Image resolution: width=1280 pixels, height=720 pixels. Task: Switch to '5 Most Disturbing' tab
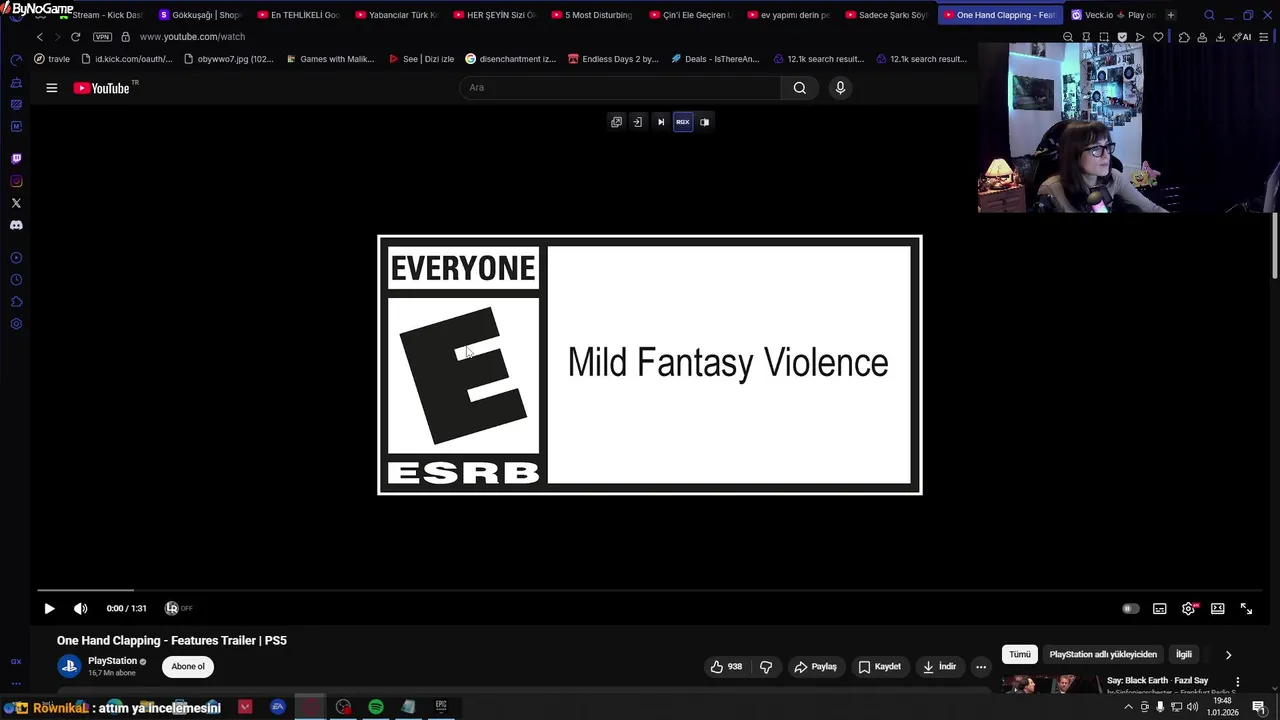pos(590,15)
